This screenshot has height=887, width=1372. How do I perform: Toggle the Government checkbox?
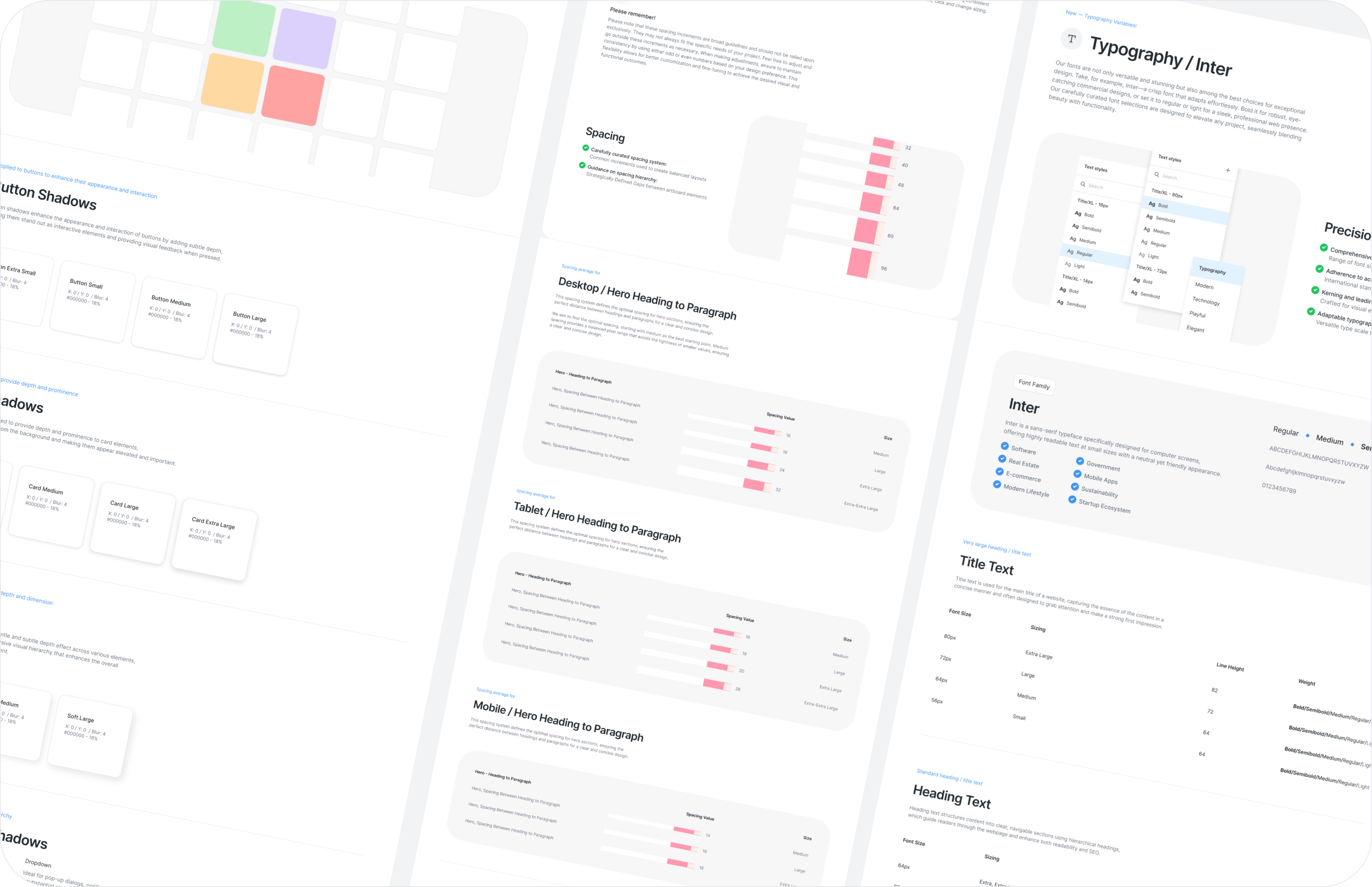[1080, 461]
